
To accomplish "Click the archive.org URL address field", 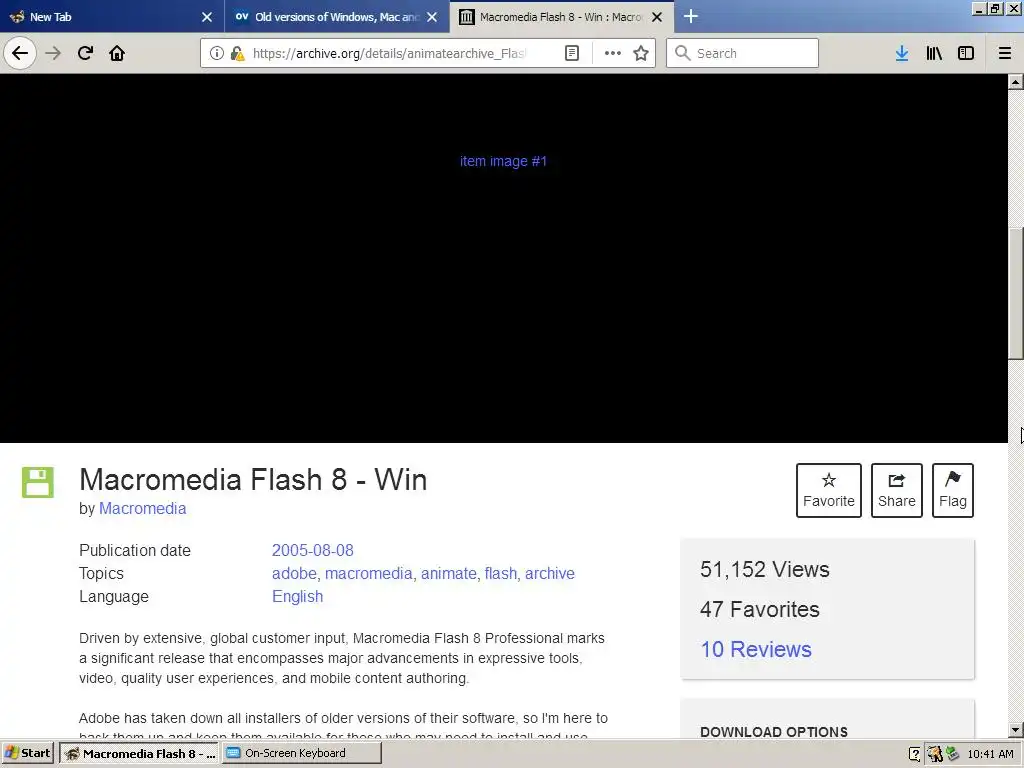I will coord(389,53).
